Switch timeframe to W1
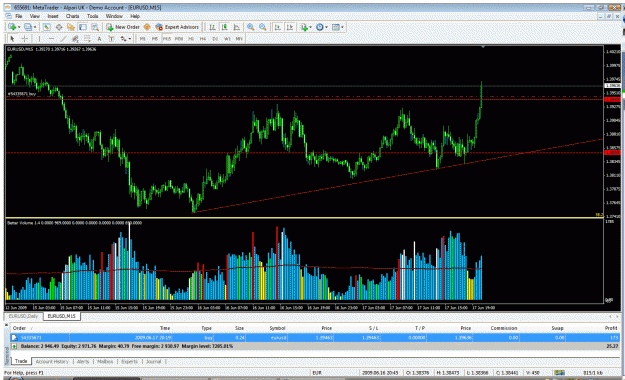 227,39
